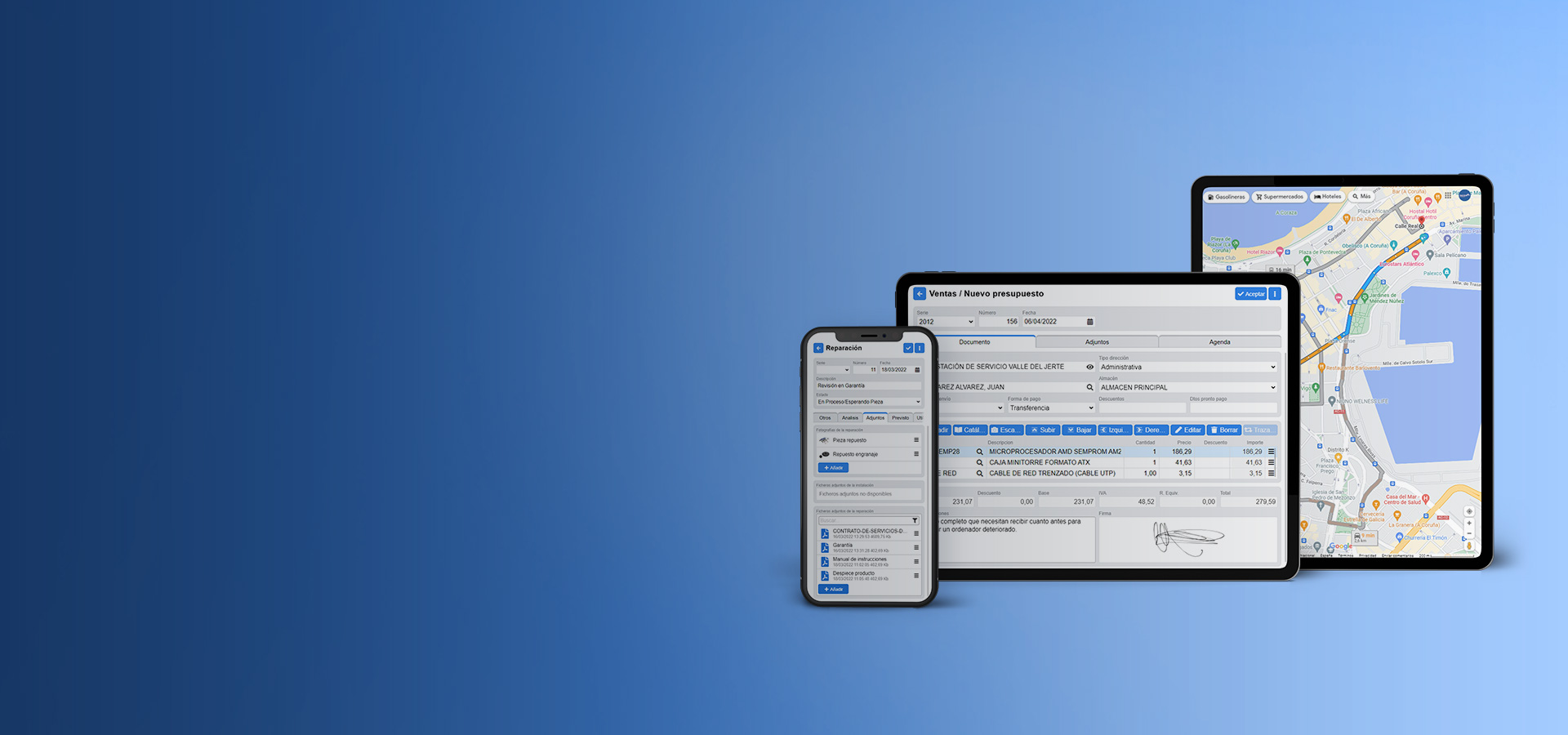
Task: Click the three-dot menu next to Aceptar
Action: click(1275, 294)
